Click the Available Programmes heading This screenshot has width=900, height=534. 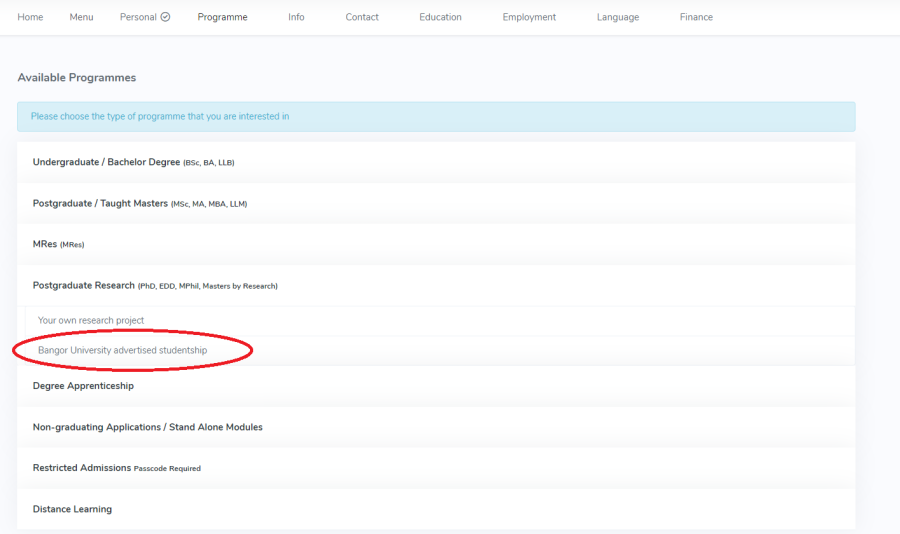pyautogui.click(x=76, y=78)
